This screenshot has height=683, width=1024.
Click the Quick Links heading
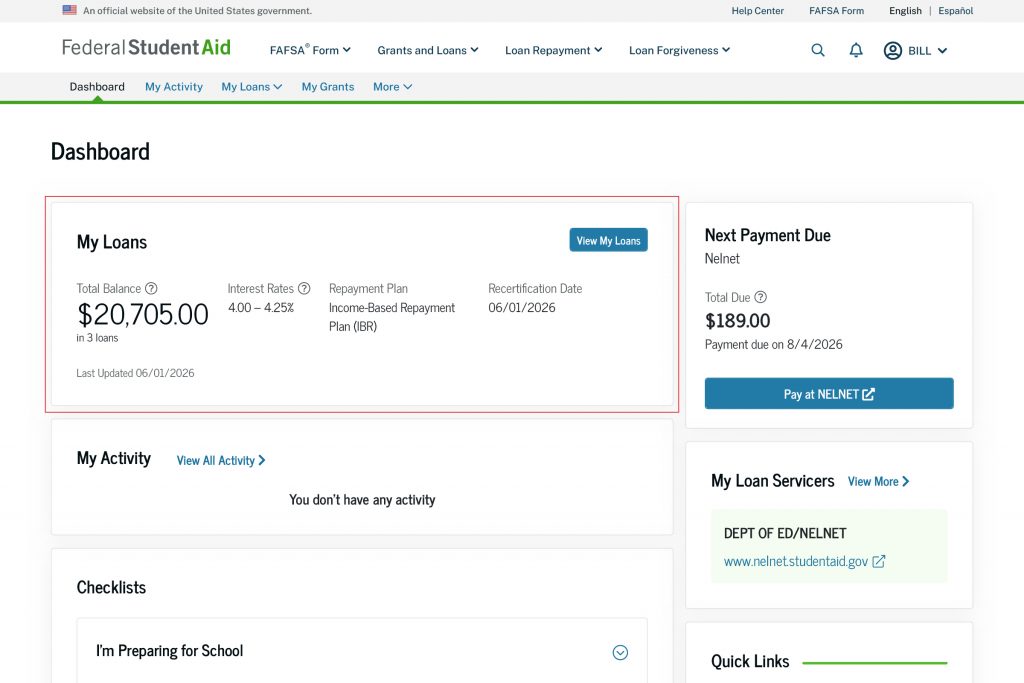coord(750,661)
